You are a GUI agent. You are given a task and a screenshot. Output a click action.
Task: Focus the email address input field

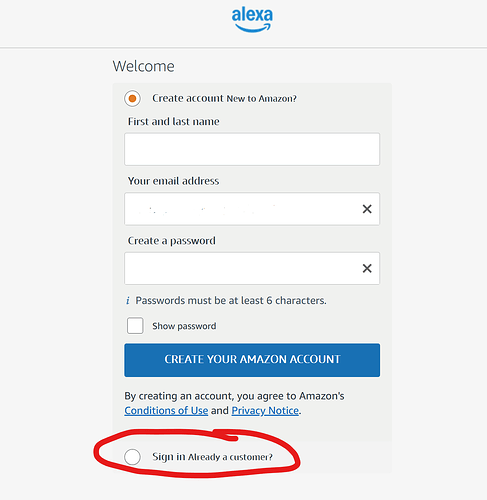tap(252, 209)
